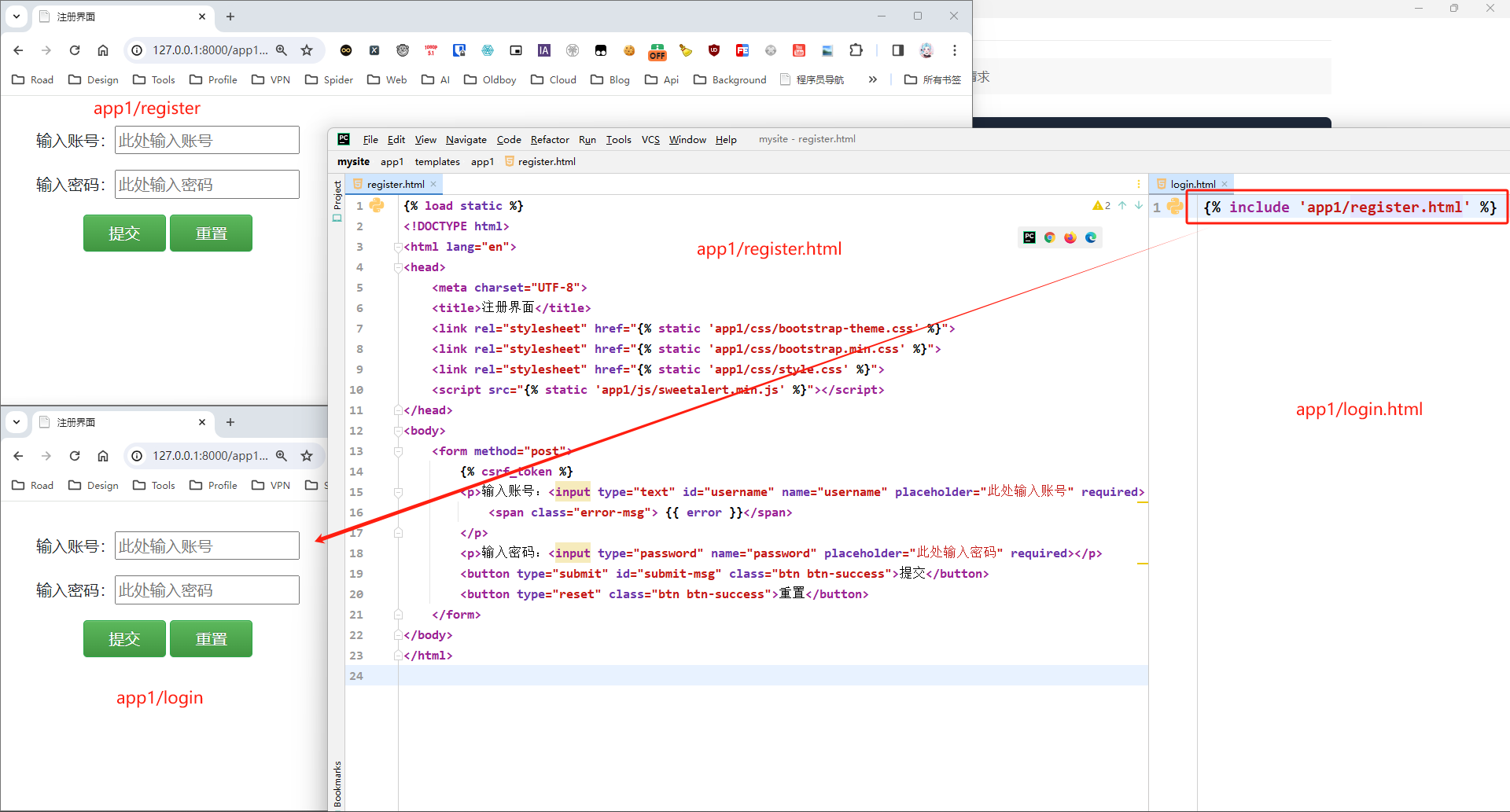1510x812 pixels.
Task: Close login.html editor tab
Action: tap(1225, 184)
